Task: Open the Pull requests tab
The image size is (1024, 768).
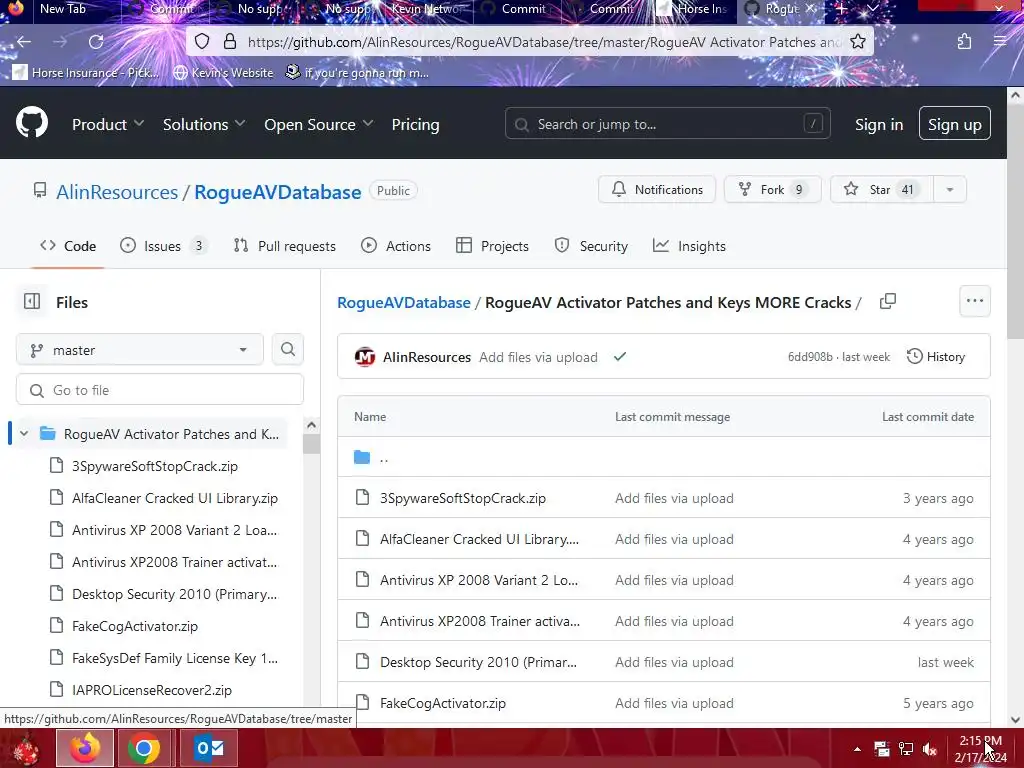Action: click(285, 246)
